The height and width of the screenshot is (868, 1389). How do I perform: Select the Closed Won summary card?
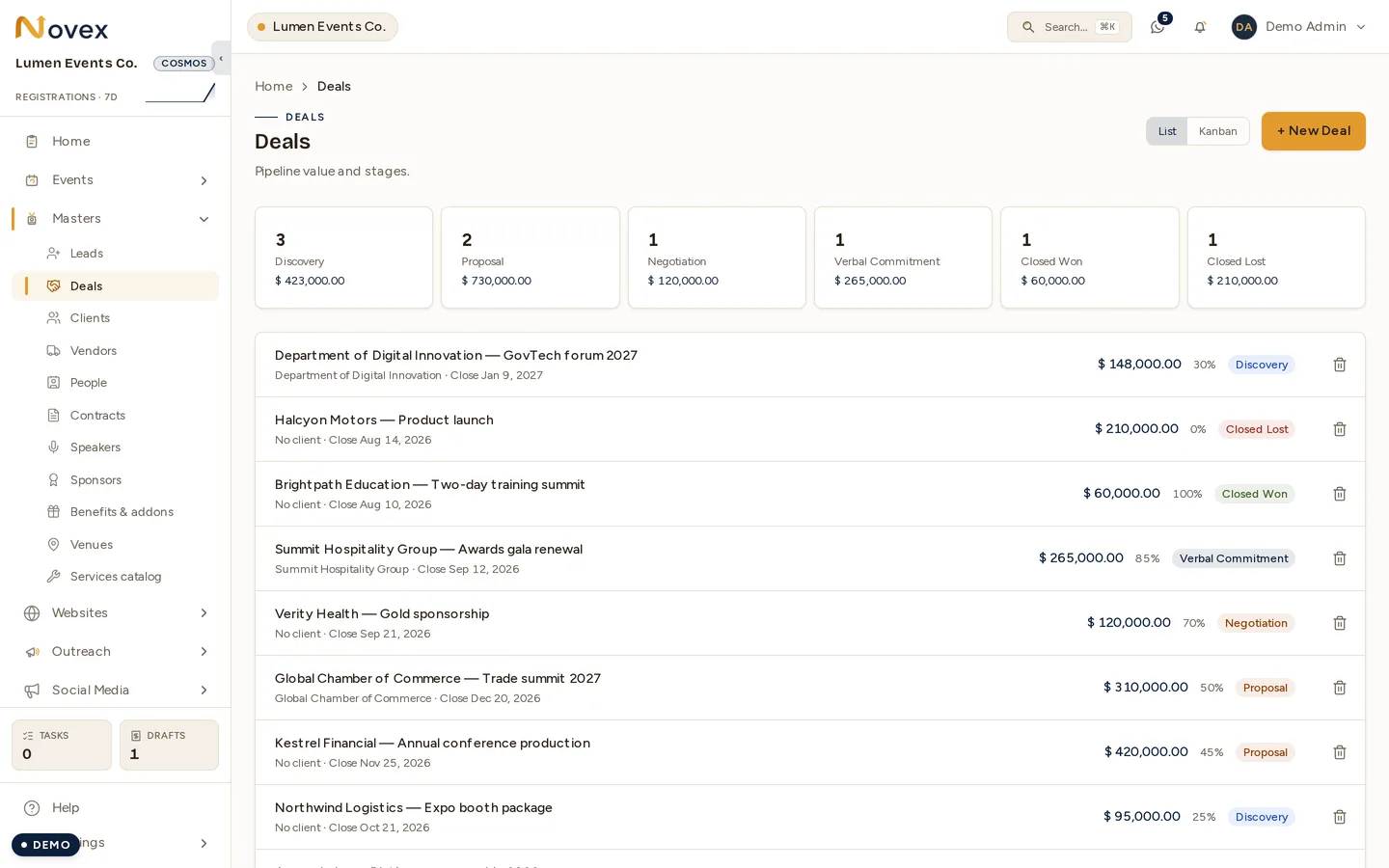click(x=1089, y=258)
